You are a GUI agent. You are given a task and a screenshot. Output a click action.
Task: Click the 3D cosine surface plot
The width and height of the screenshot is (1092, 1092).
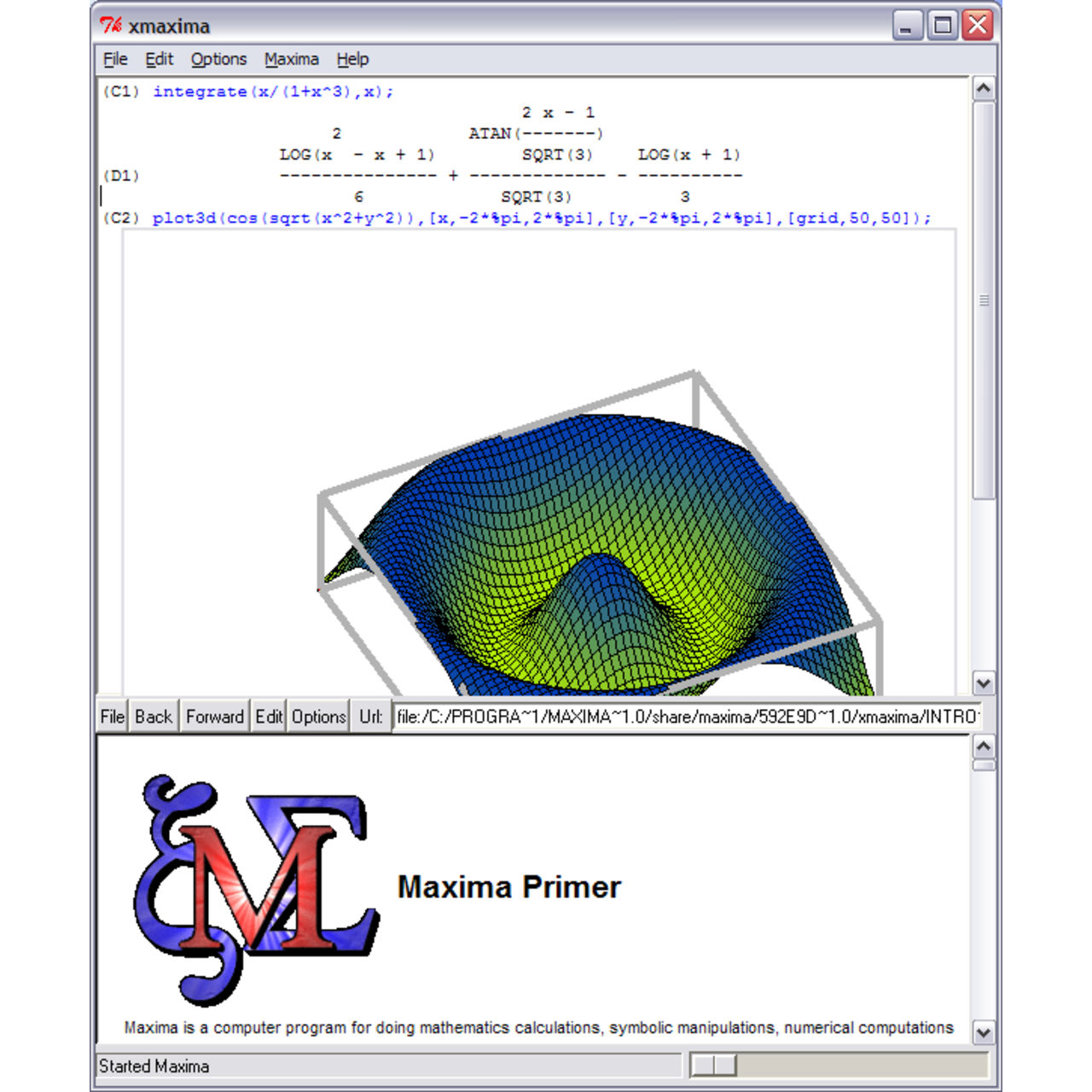click(x=597, y=546)
